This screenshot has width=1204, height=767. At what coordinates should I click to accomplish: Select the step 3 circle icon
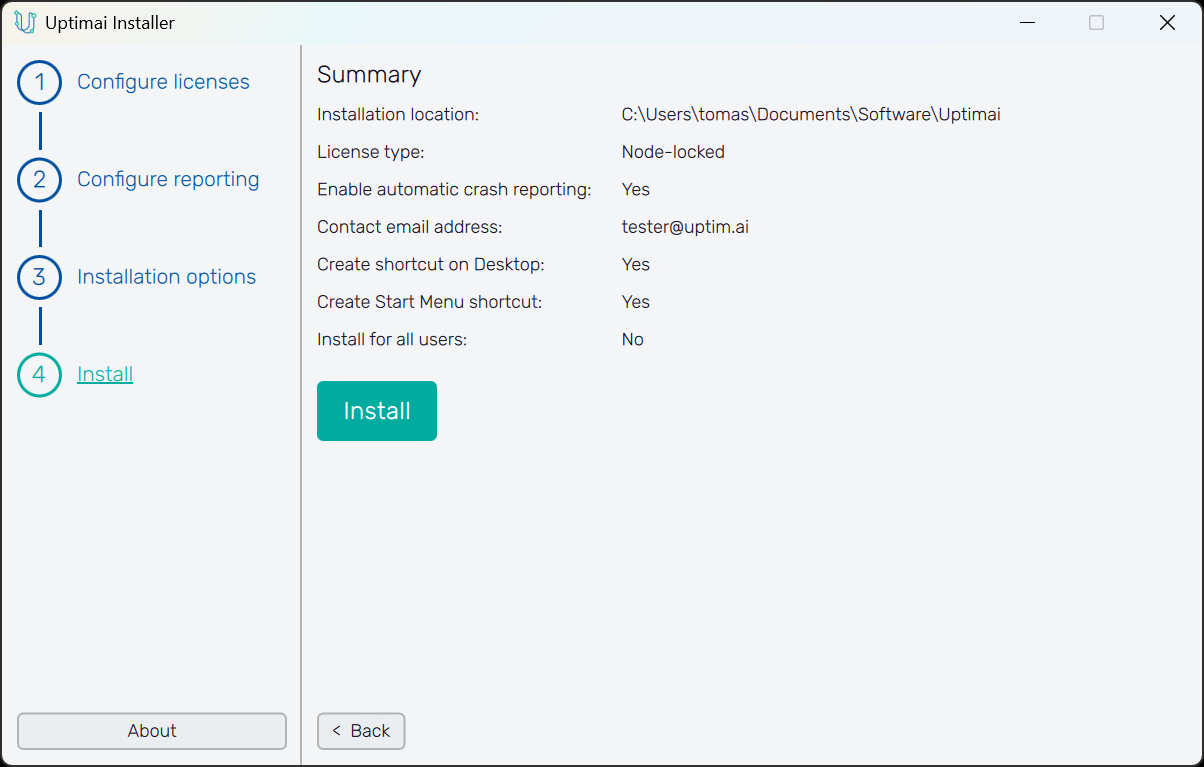coord(40,277)
